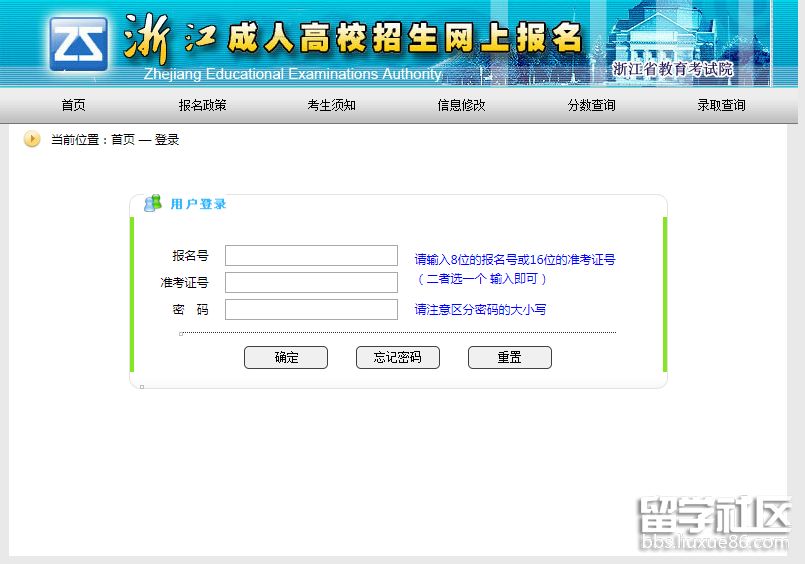The image size is (805, 564).
Task: Click the user login icon beside 用户登录
Action: [152, 204]
